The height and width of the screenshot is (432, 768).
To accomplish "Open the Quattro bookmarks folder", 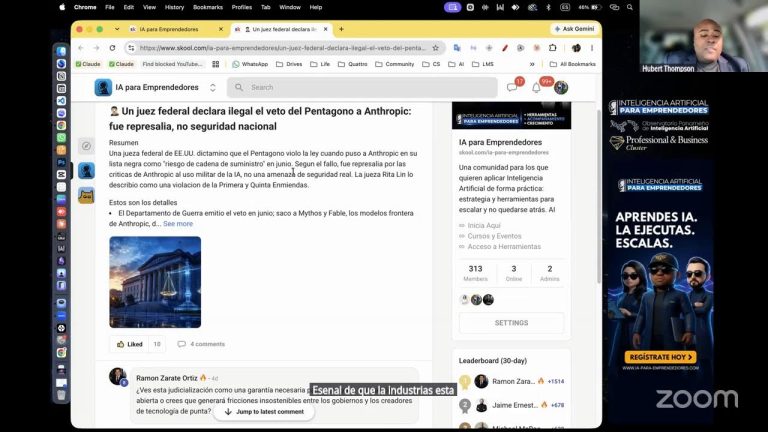I will [353, 64].
